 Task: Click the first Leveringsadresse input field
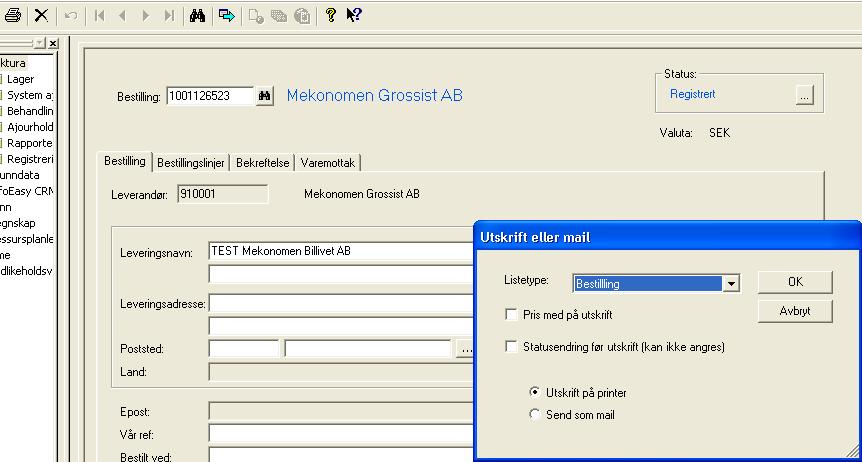[341, 303]
